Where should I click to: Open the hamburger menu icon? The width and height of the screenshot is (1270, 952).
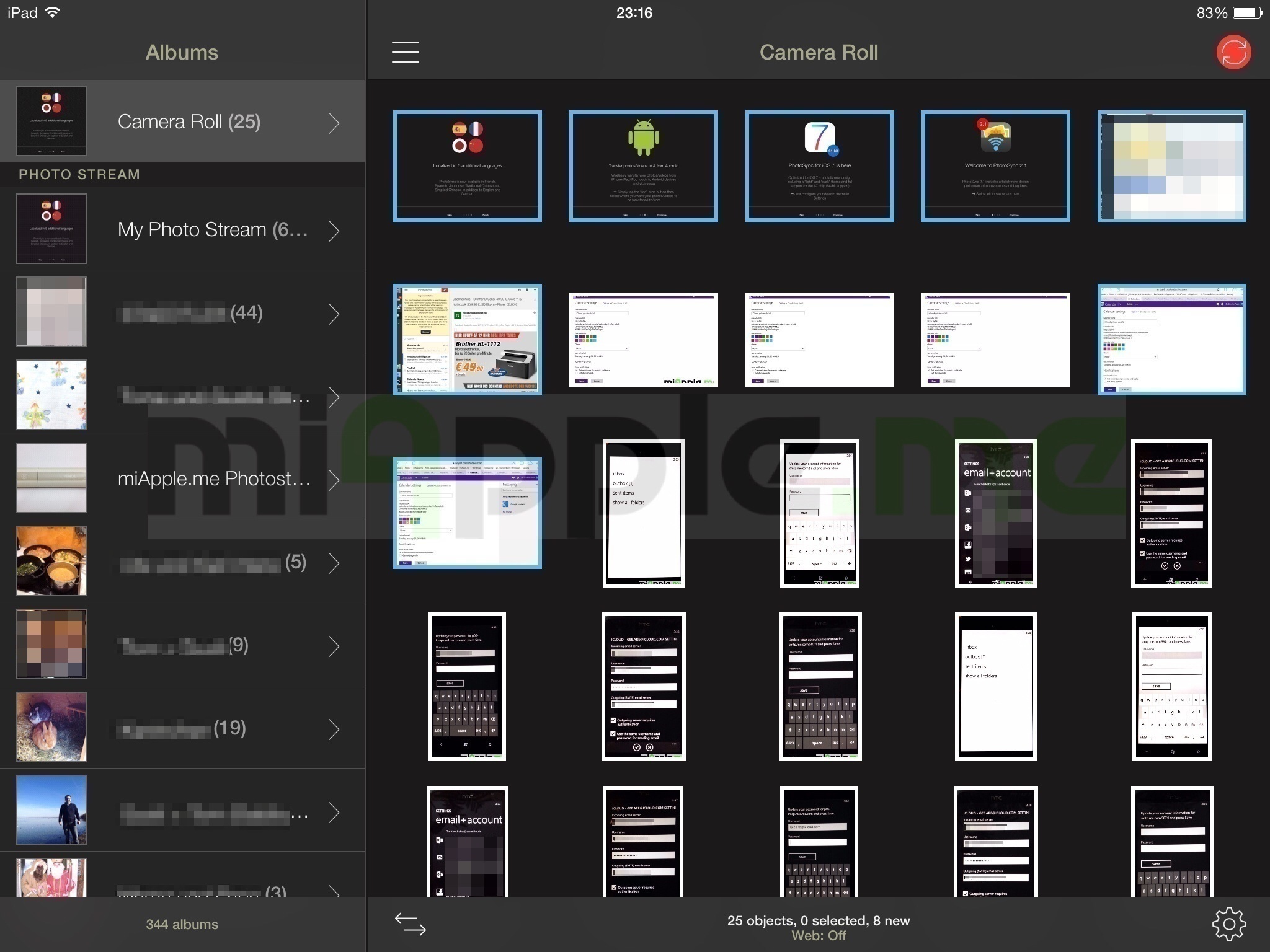[x=405, y=52]
